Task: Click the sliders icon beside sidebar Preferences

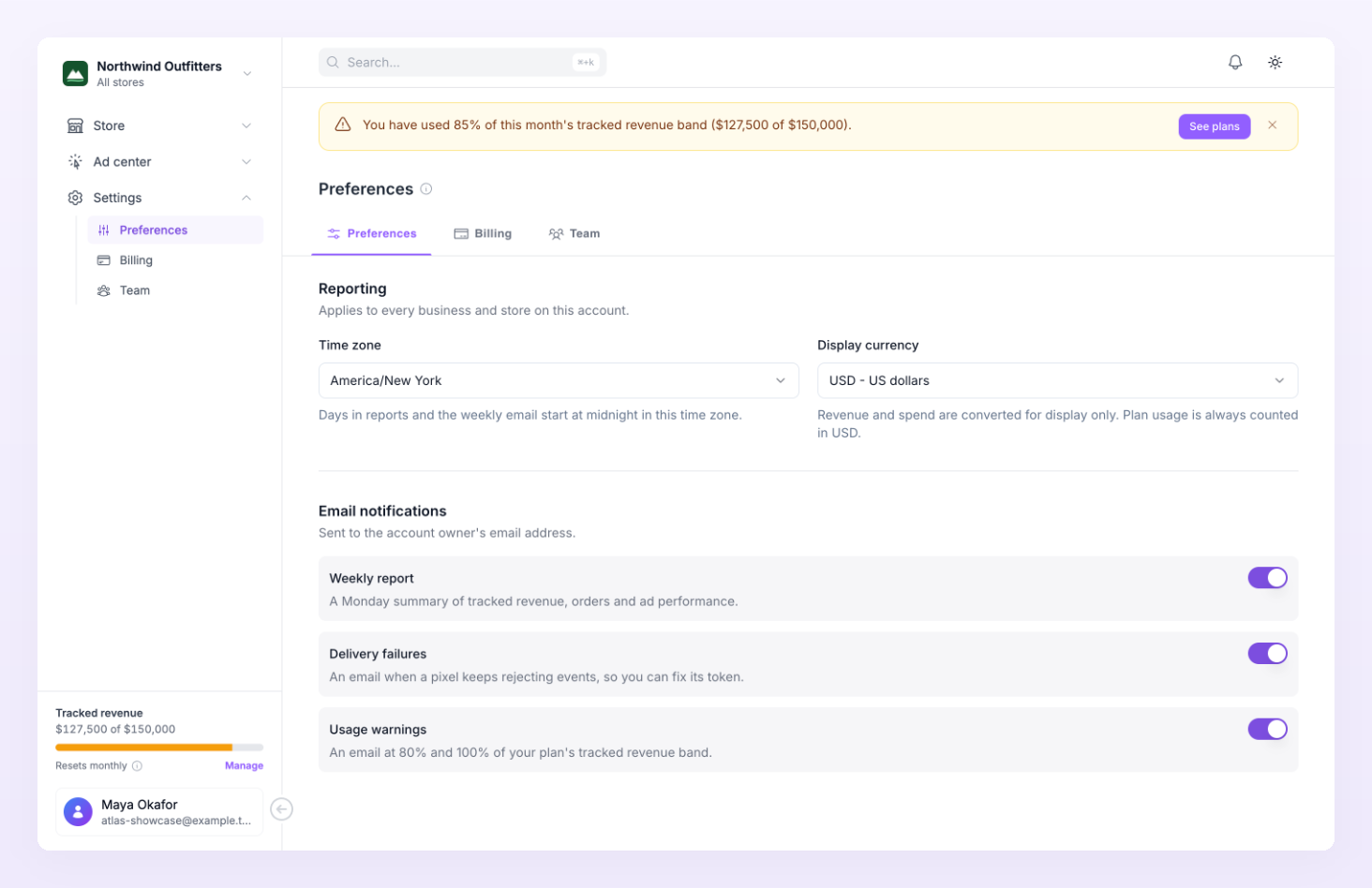Action: pyautogui.click(x=104, y=230)
